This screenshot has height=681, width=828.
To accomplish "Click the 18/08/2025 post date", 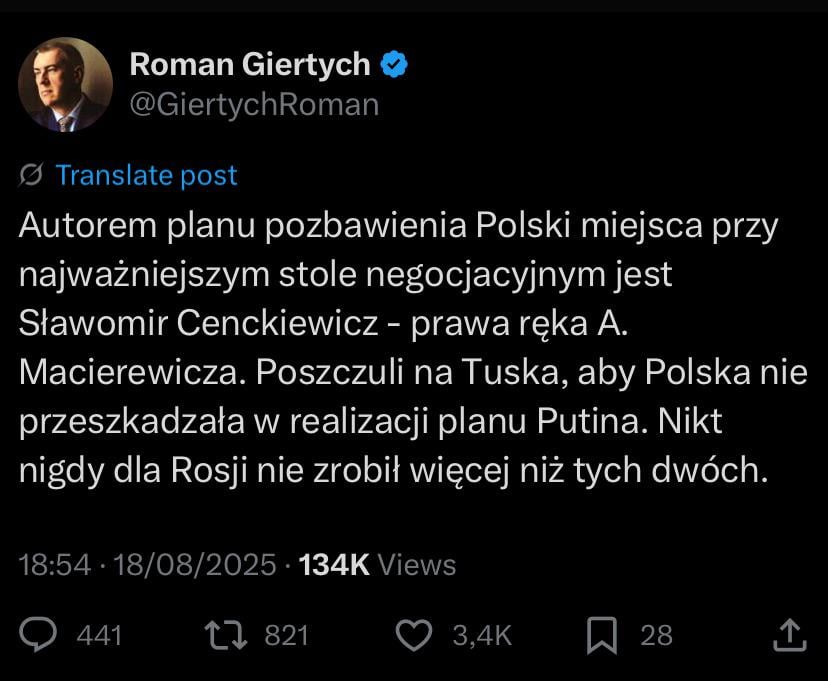I will [x=195, y=564].
